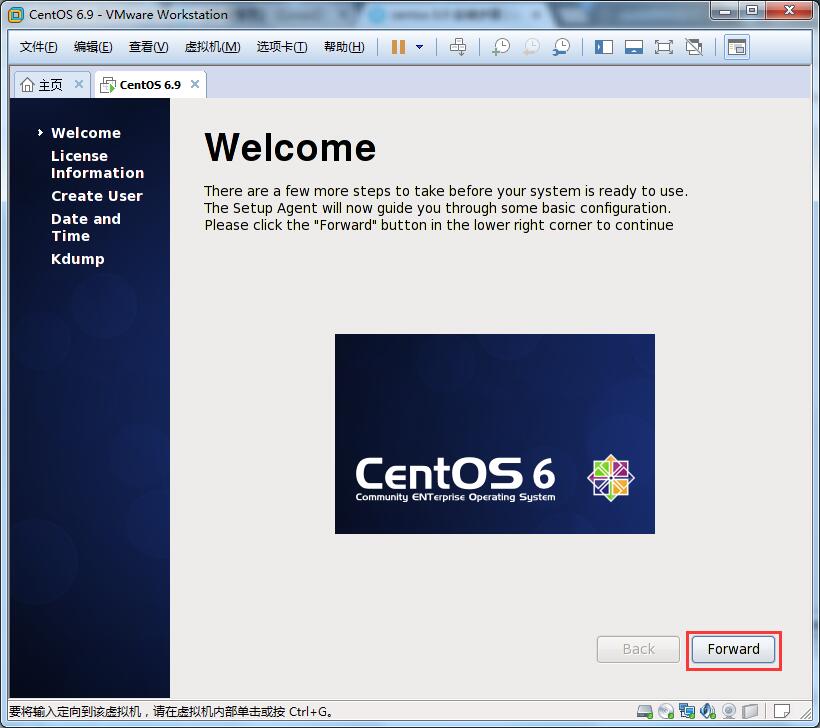Click the CD/DVD drive status icon
This screenshot has height=728, width=820.
tap(666, 711)
